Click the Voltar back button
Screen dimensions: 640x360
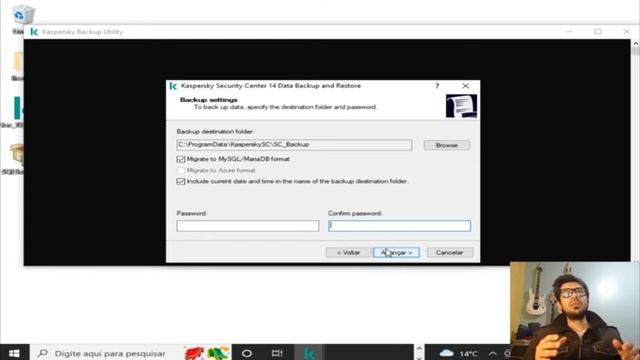pos(349,253)
